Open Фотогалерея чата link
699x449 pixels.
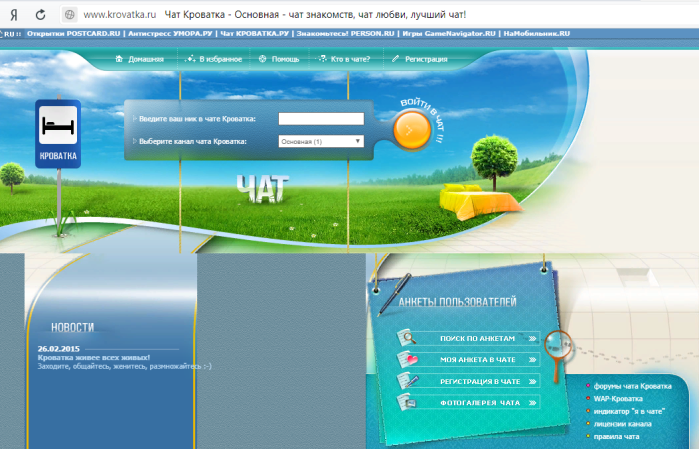coord(480,403)
